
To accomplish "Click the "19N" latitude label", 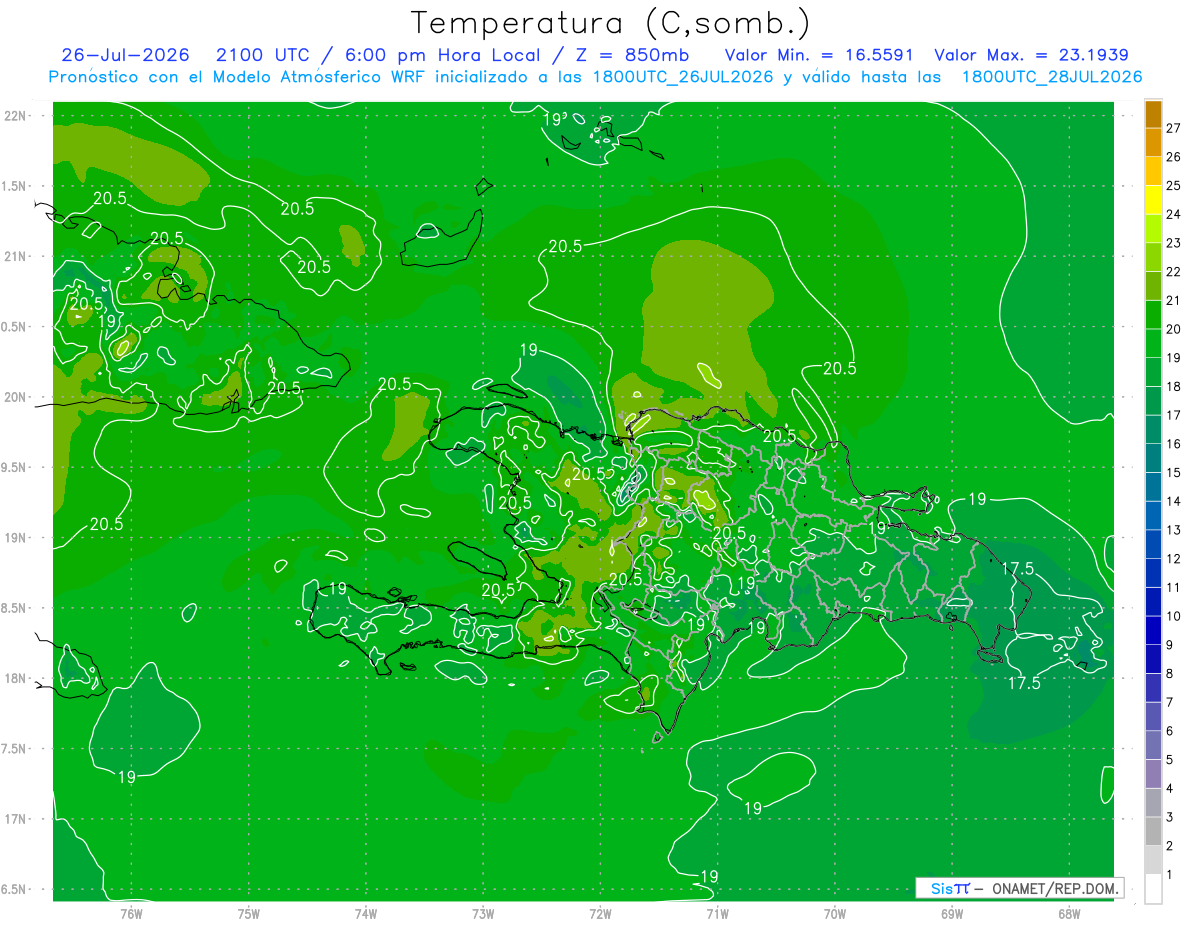I will point(15,538).
